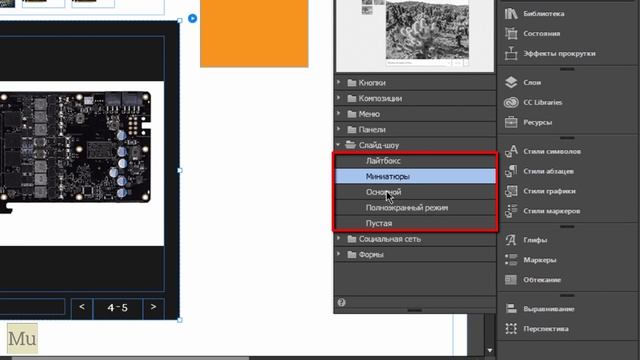Open the Маркеры panel icon

click(511, 260)
